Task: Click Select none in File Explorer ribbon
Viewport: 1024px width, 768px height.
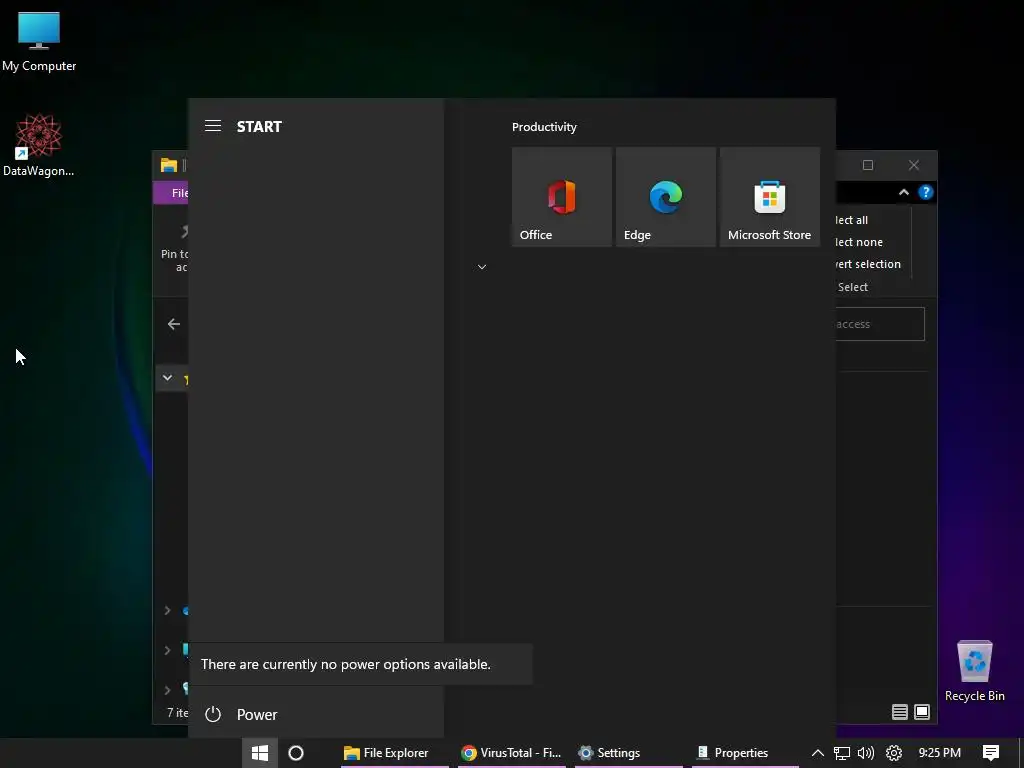Action: point(859,242)
